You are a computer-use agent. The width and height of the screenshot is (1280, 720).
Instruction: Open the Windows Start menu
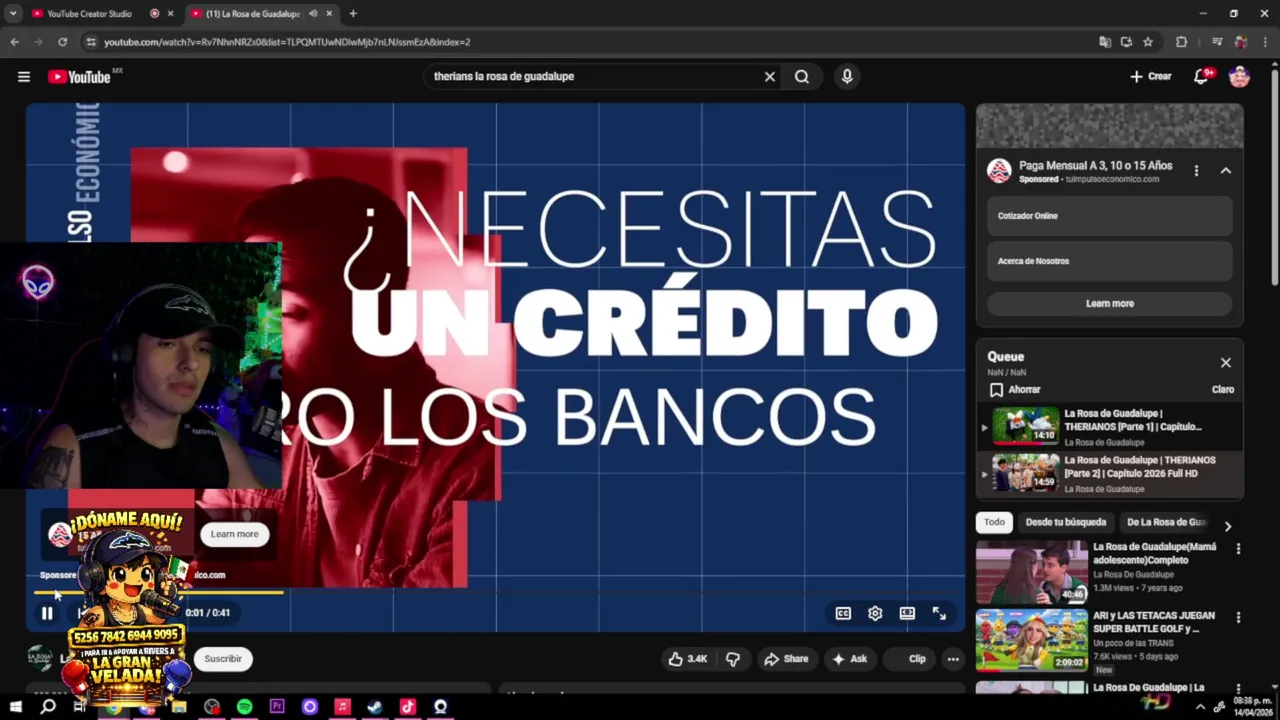(x=15, y=707)
